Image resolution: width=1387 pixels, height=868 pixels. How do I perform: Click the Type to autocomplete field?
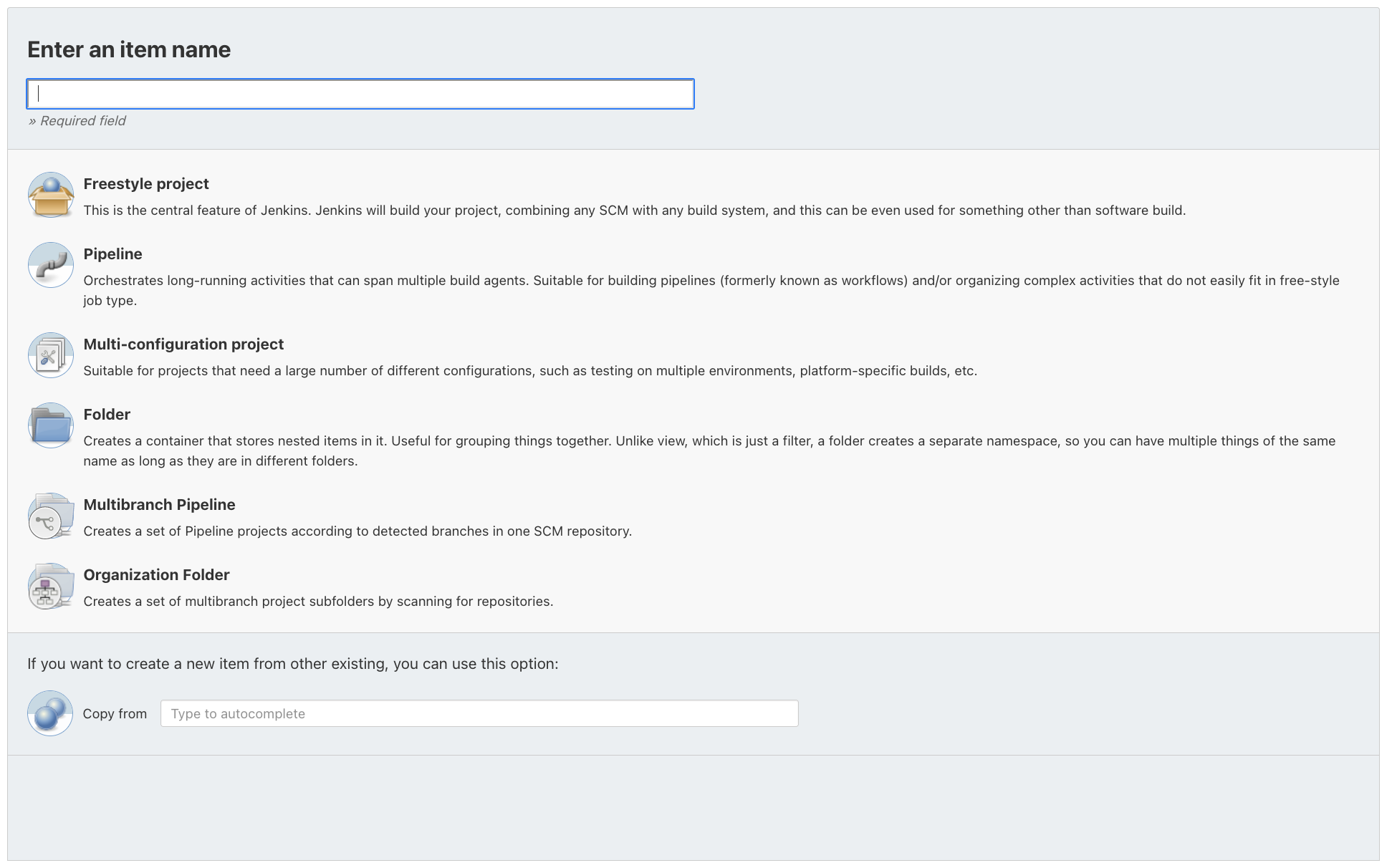(479, 713)
